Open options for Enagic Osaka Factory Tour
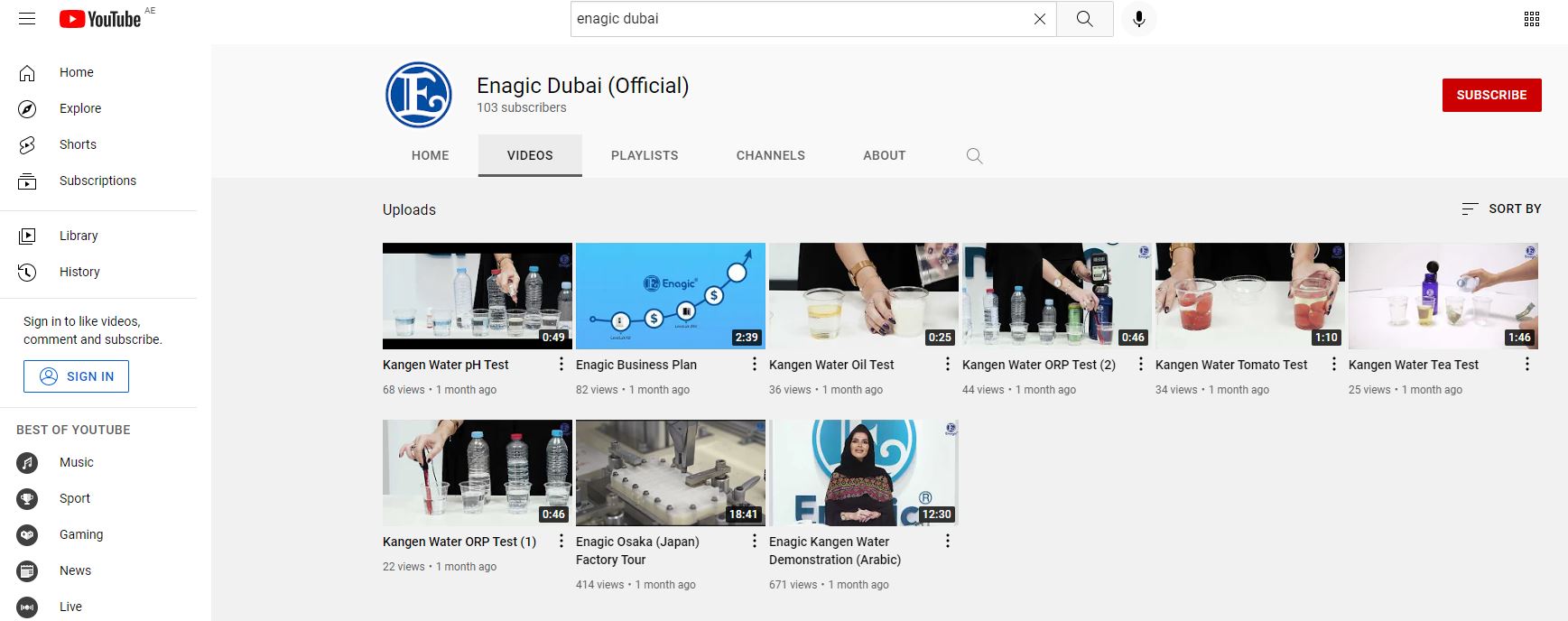This screenshot has width=1568, height=621. point(755,541)
